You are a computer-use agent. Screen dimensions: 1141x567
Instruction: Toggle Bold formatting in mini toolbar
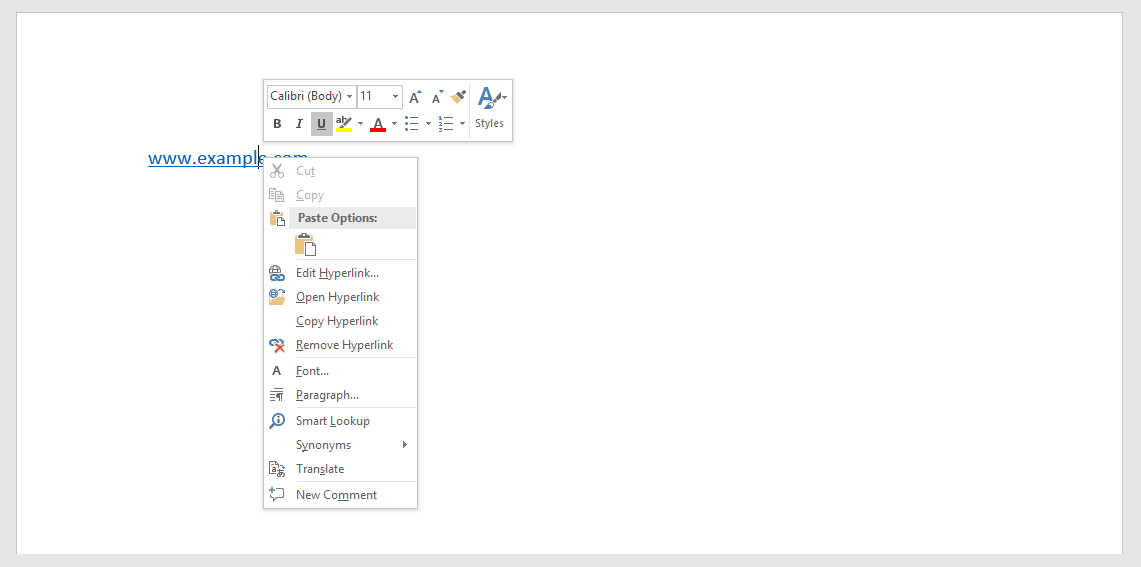coord(277,124)
